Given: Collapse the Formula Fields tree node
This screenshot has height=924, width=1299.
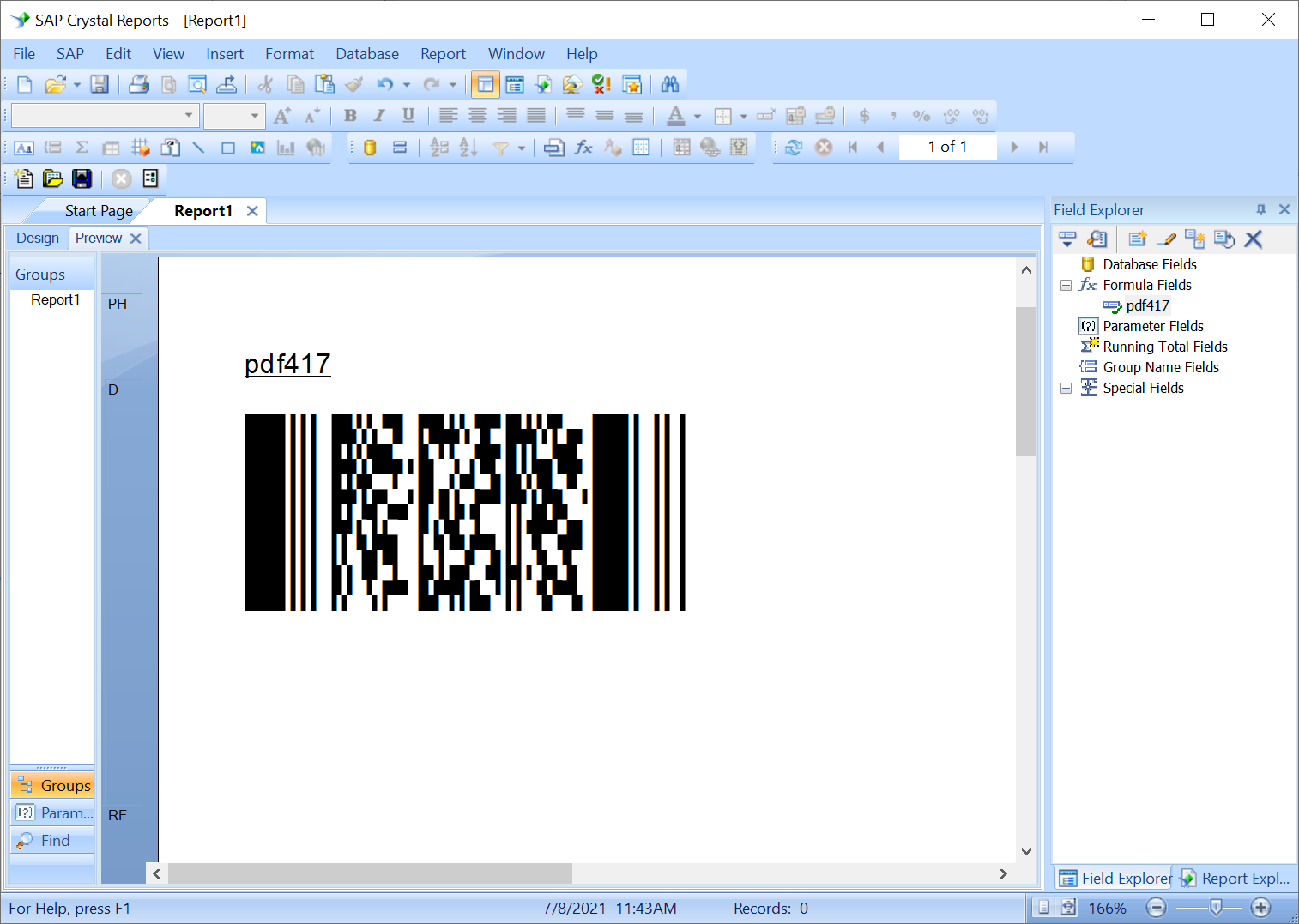Looking at the screenshot, I should click(1066, 285).
